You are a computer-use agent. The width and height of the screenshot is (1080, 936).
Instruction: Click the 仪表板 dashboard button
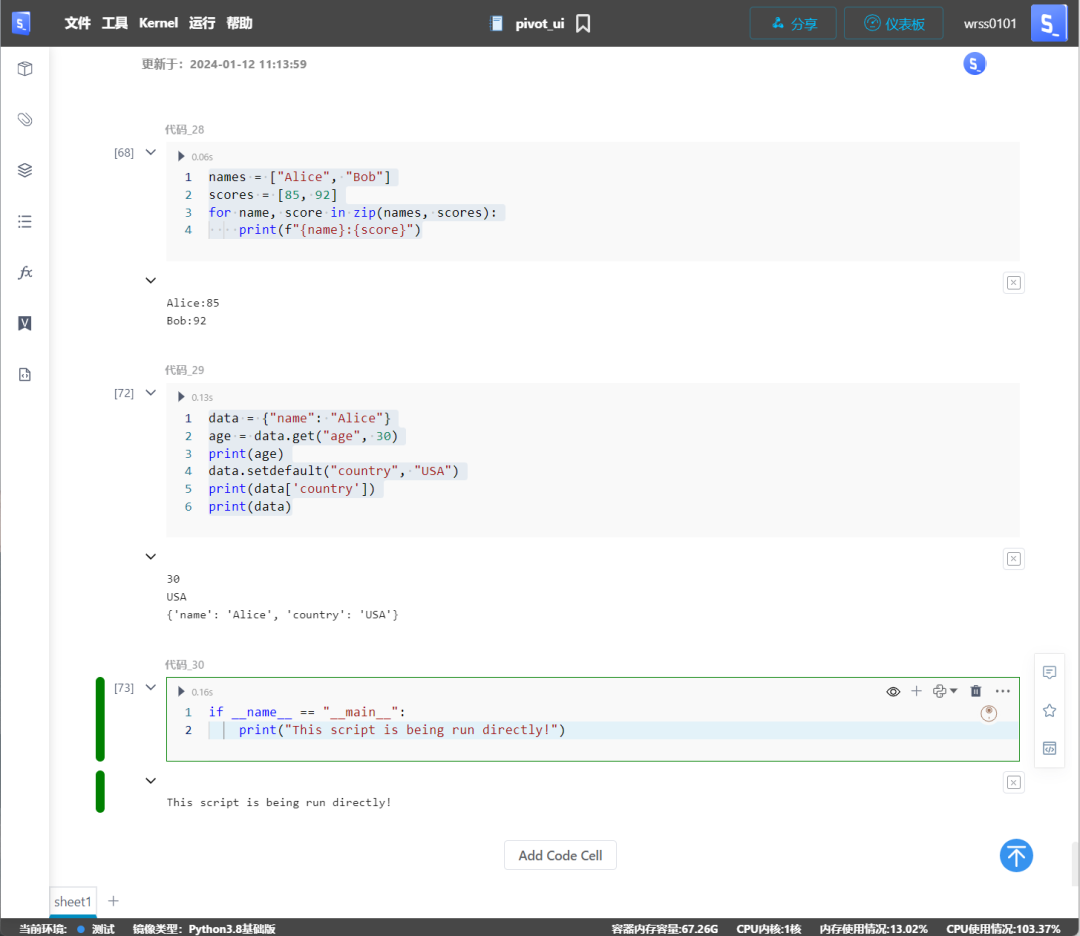click(x=893, y=23)
